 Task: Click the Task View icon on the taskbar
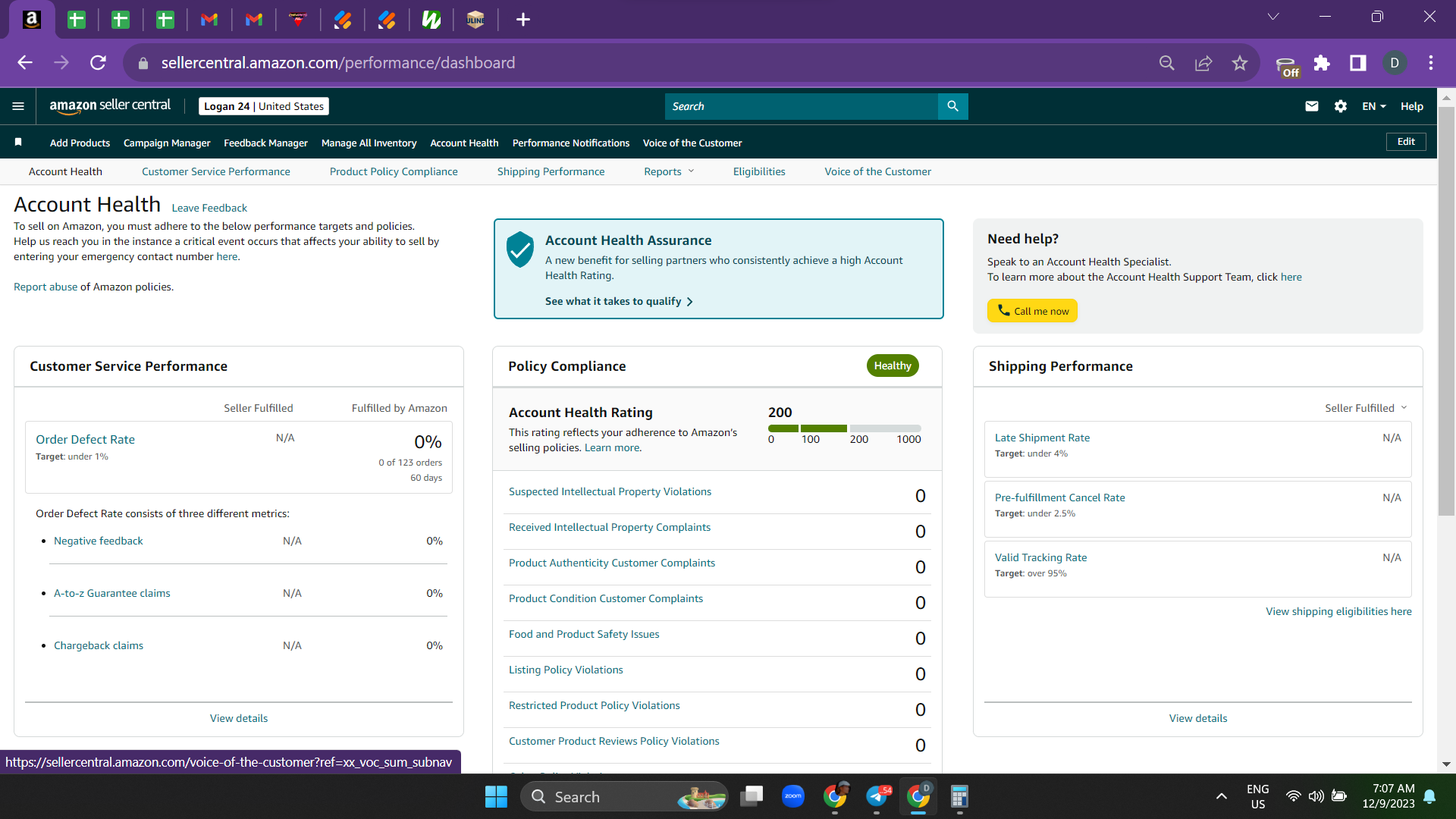pos(752,796)
